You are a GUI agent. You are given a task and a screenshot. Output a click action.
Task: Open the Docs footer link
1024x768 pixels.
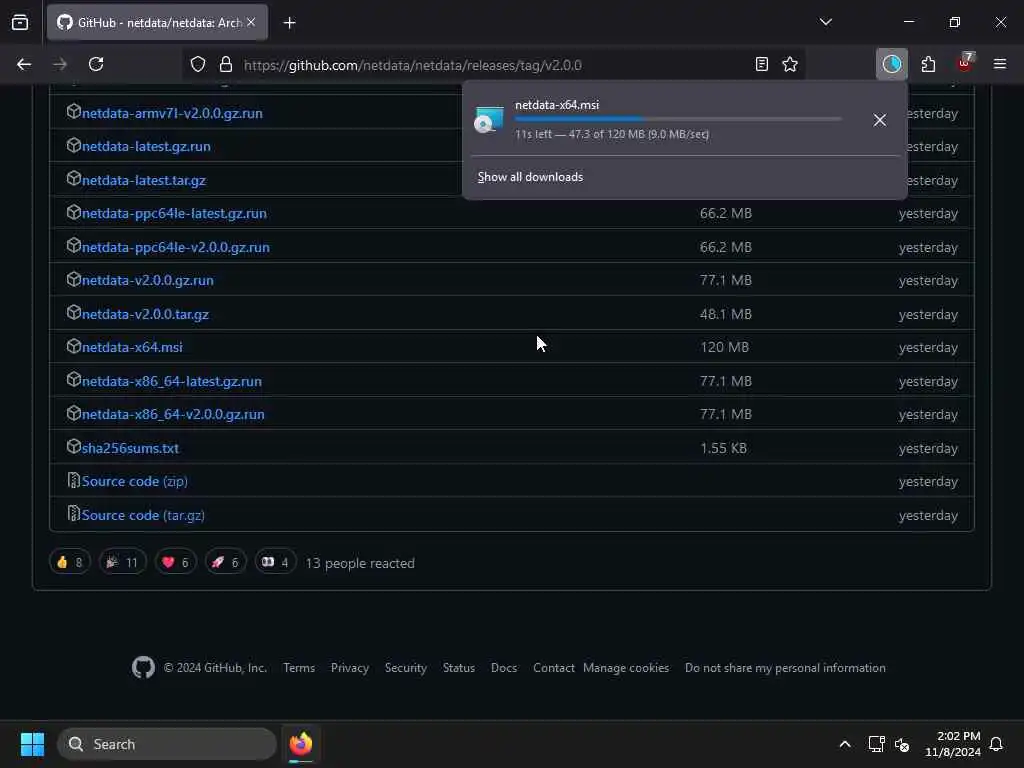tap(504, 668)
